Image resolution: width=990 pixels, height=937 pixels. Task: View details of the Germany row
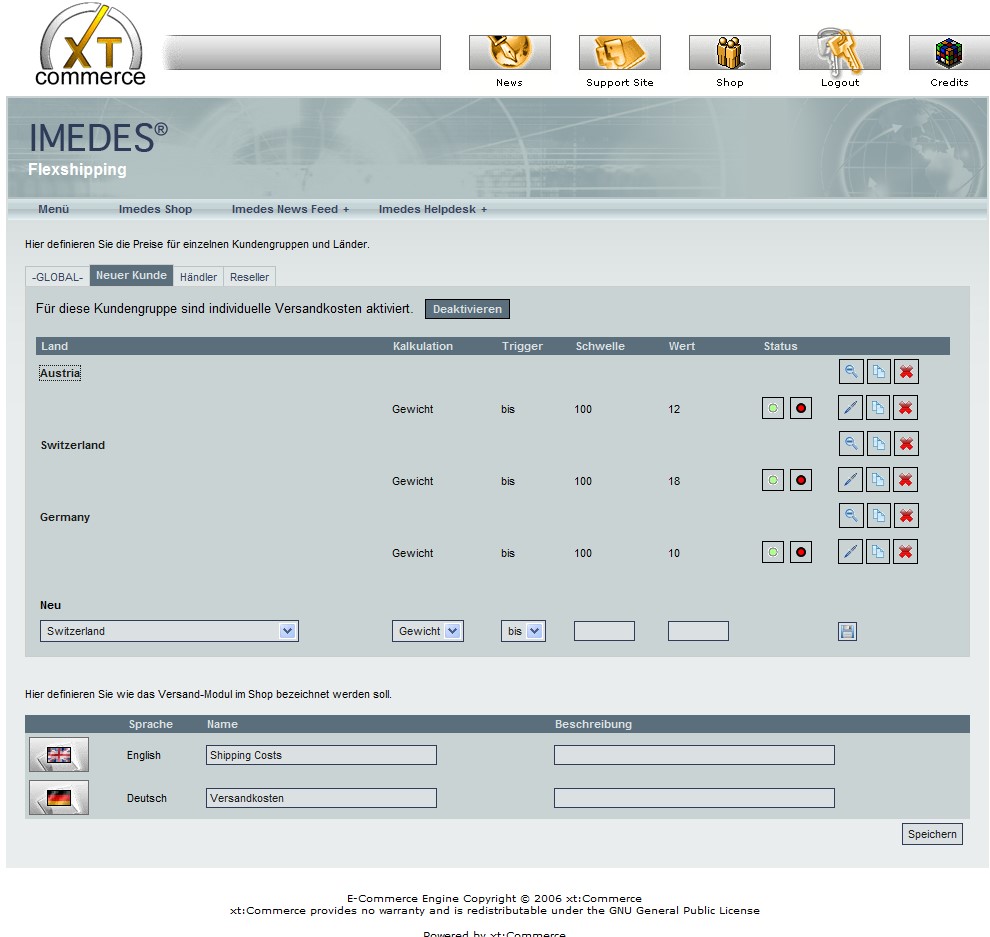(851, 516)
